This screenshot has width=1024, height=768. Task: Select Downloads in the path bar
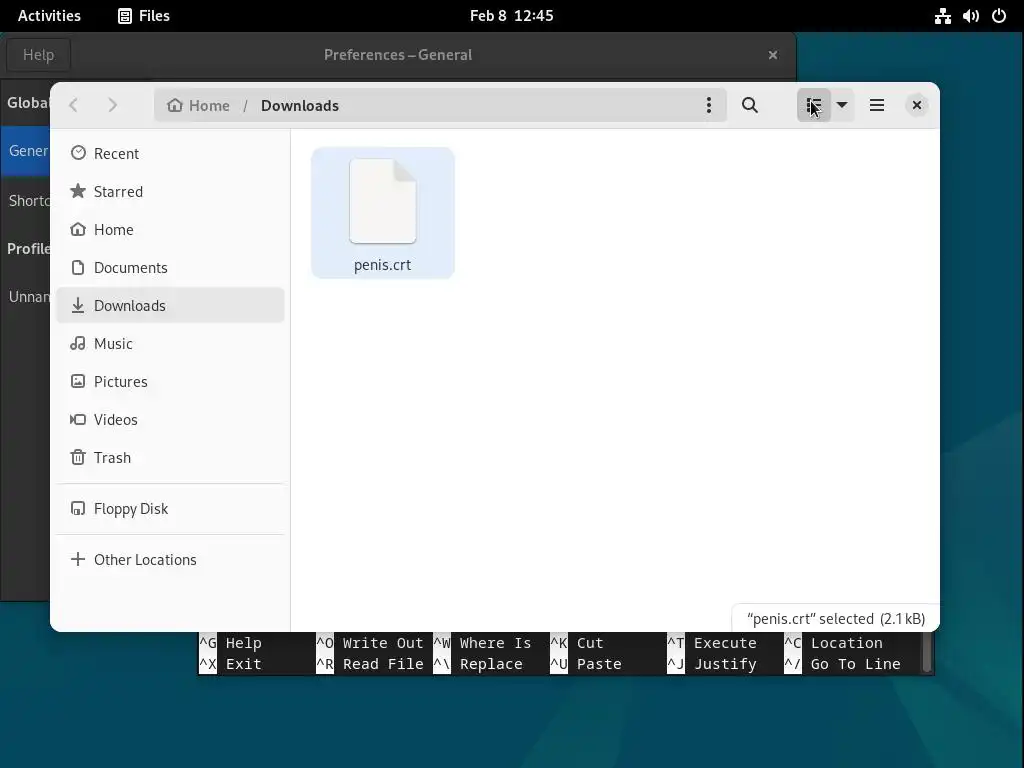click(300, 106)
